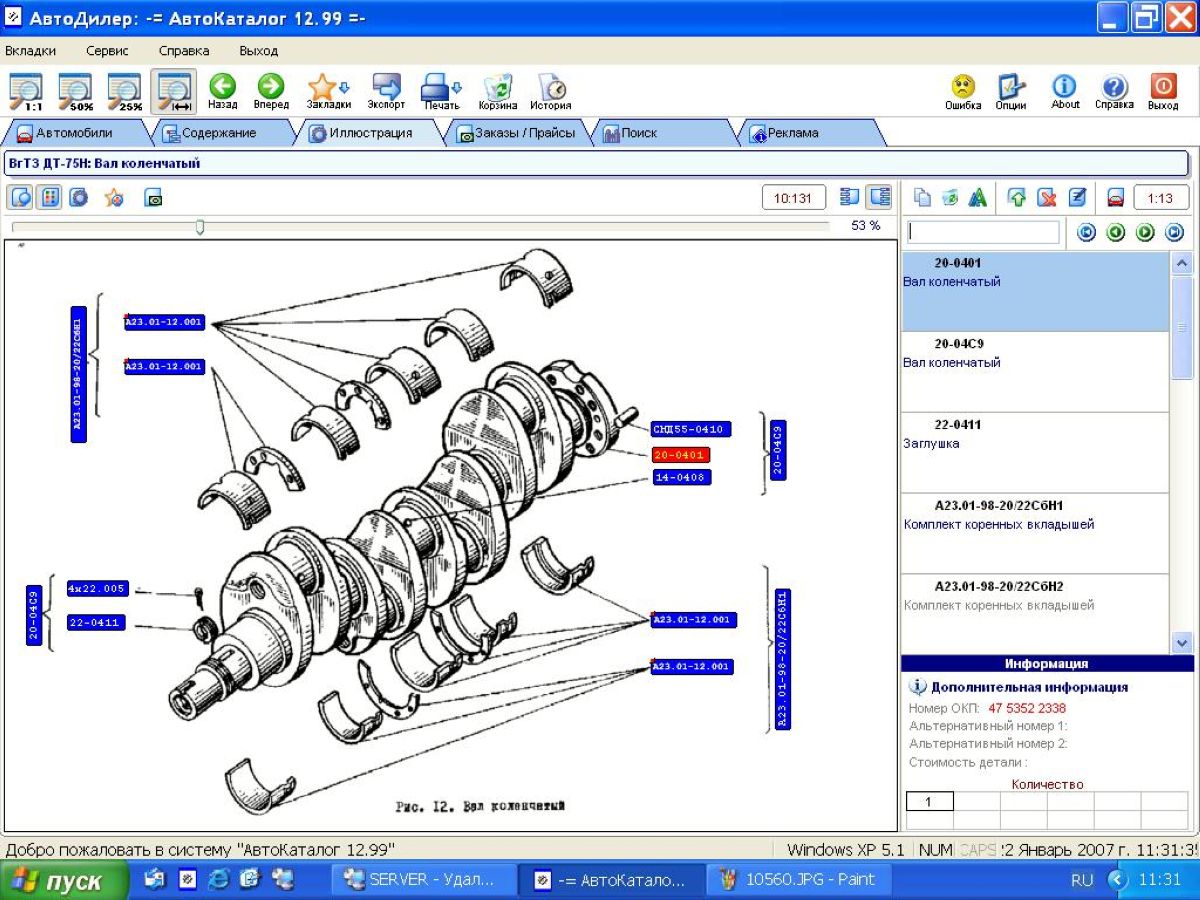Screen dimensions: 1200x900
Task: Toggle the 1:1 zoom mode button
Action: (x=26, y=90)
